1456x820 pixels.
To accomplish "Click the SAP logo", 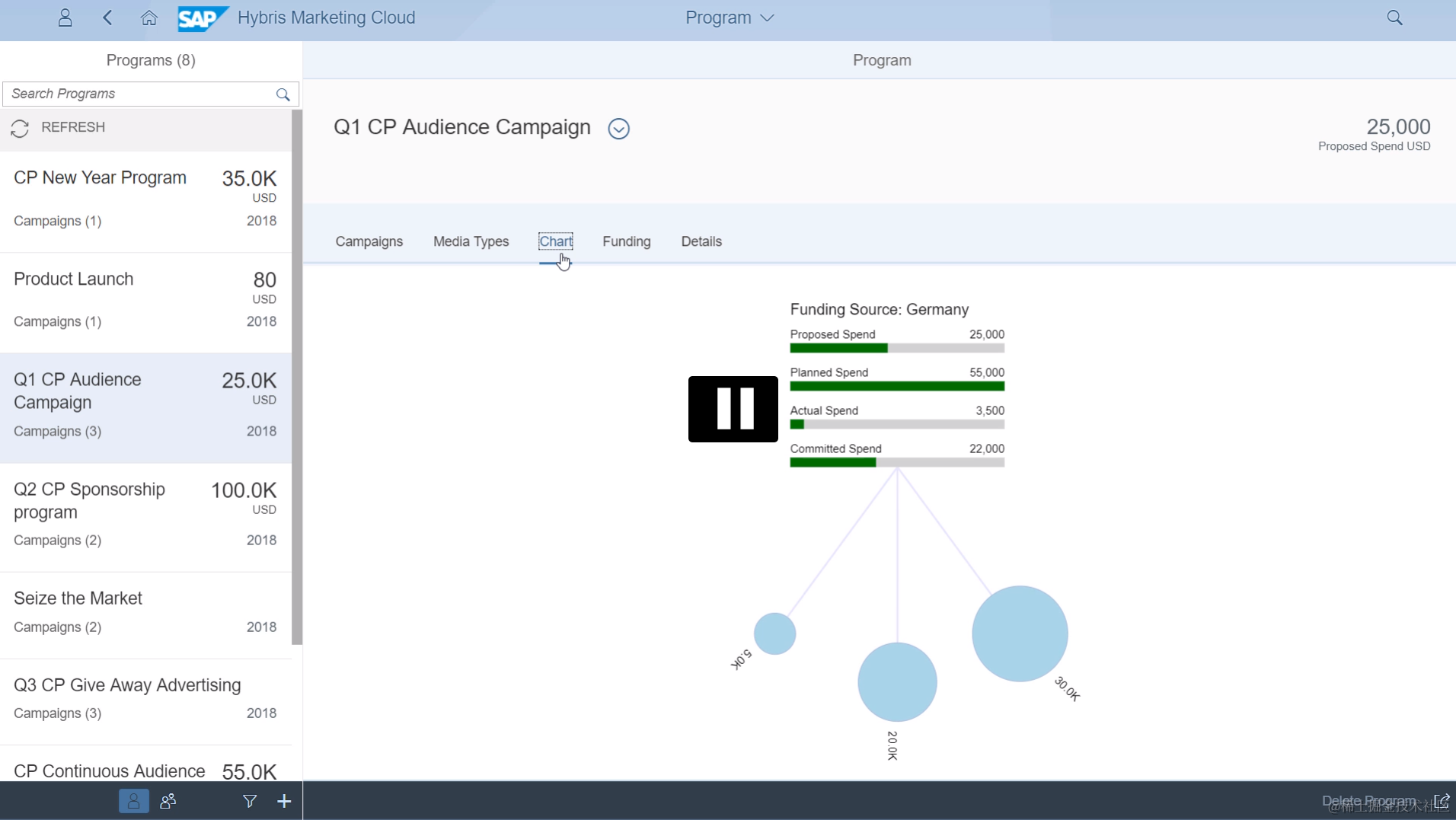I will (203, 18).
